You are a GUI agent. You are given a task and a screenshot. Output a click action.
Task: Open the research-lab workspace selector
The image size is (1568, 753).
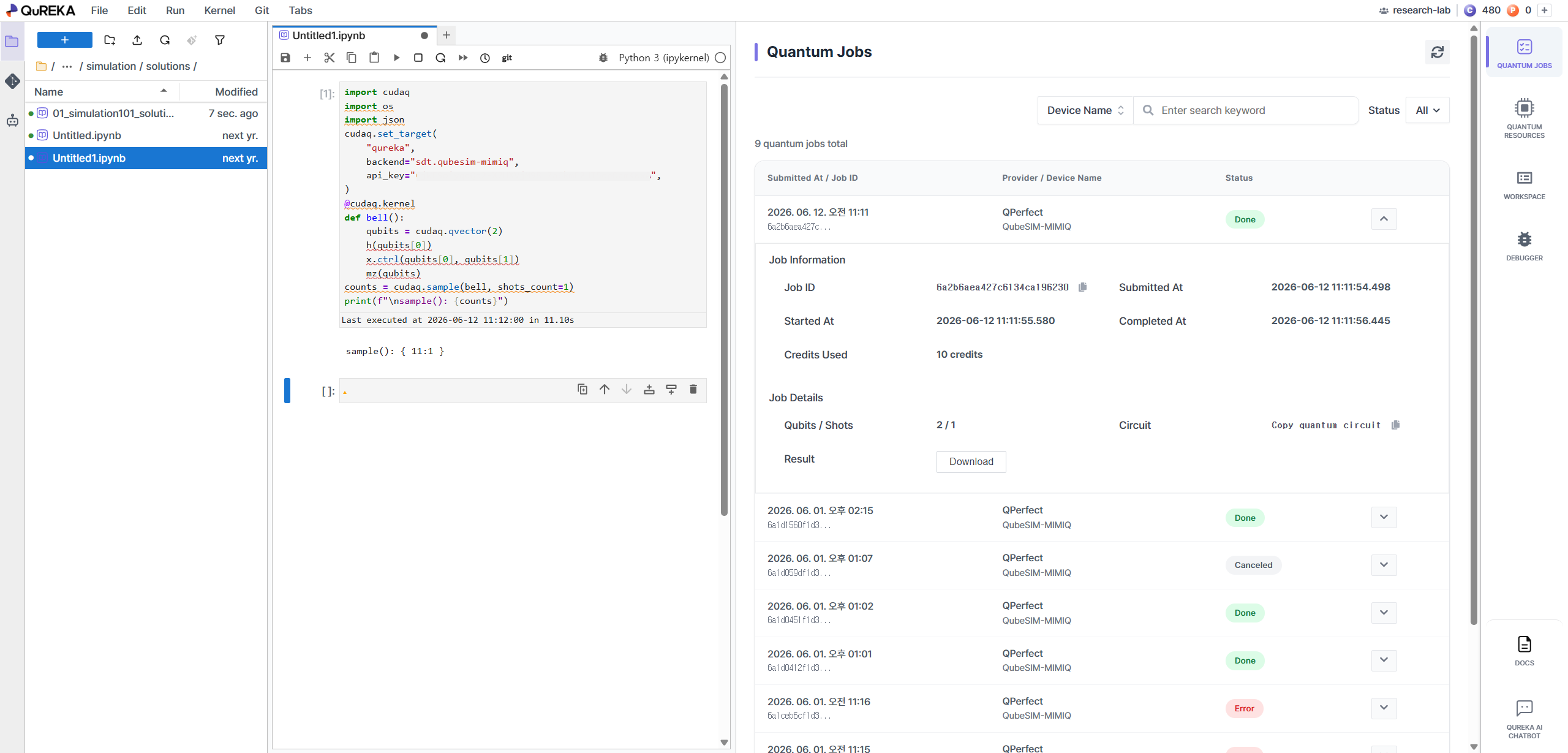coord(1414,10)
